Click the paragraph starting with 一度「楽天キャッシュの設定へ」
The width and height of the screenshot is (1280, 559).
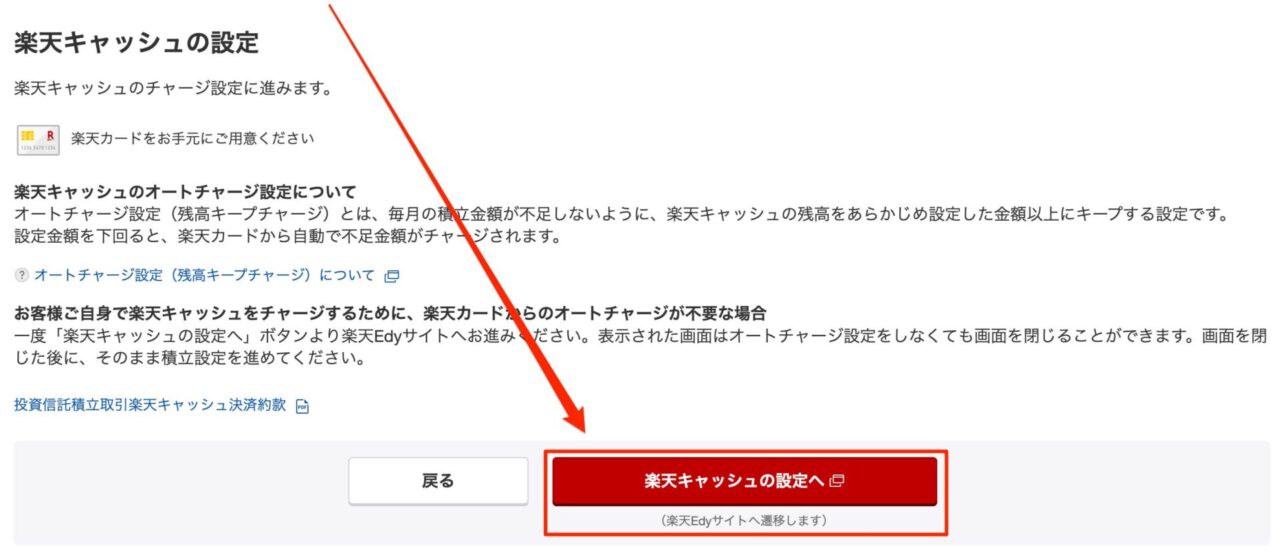point(640,346)
